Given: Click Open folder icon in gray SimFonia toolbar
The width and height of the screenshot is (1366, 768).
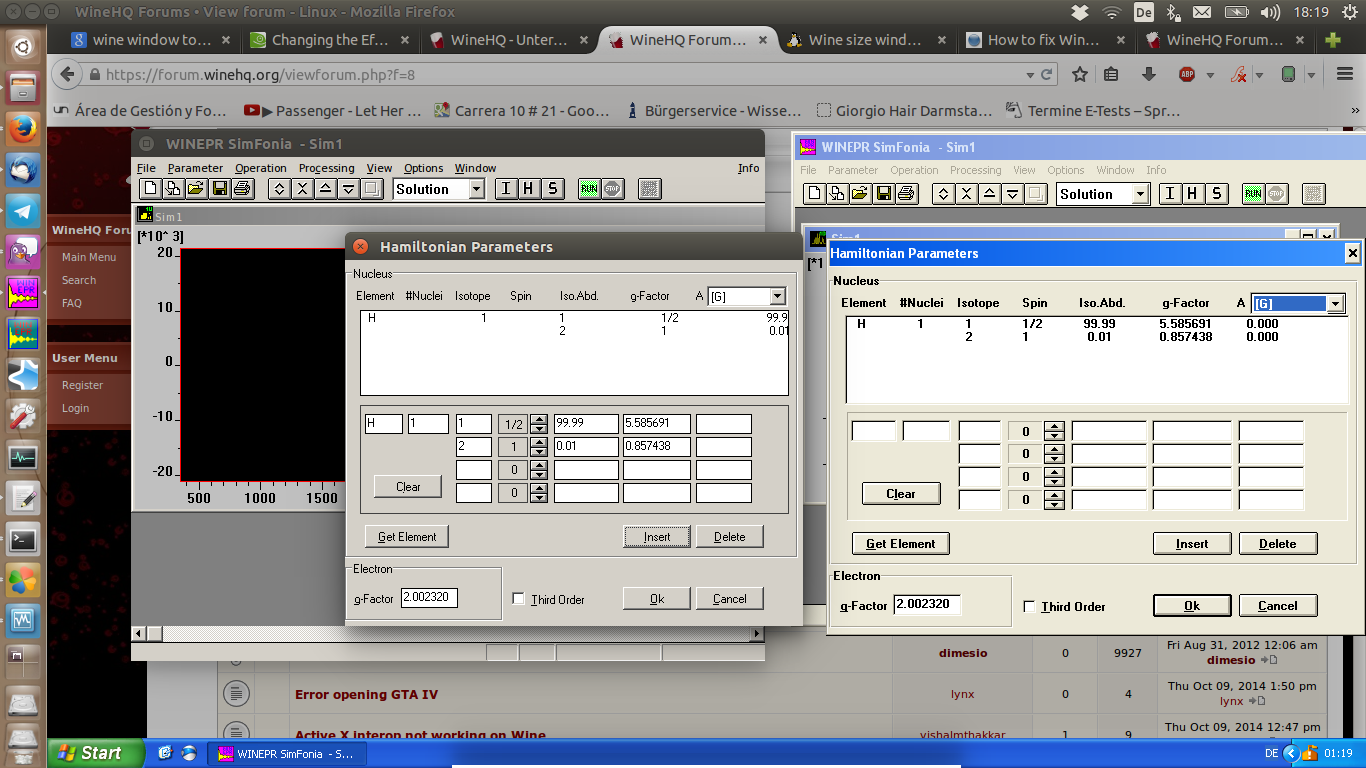Looking at the screenshot, I should tap(195, 189).
